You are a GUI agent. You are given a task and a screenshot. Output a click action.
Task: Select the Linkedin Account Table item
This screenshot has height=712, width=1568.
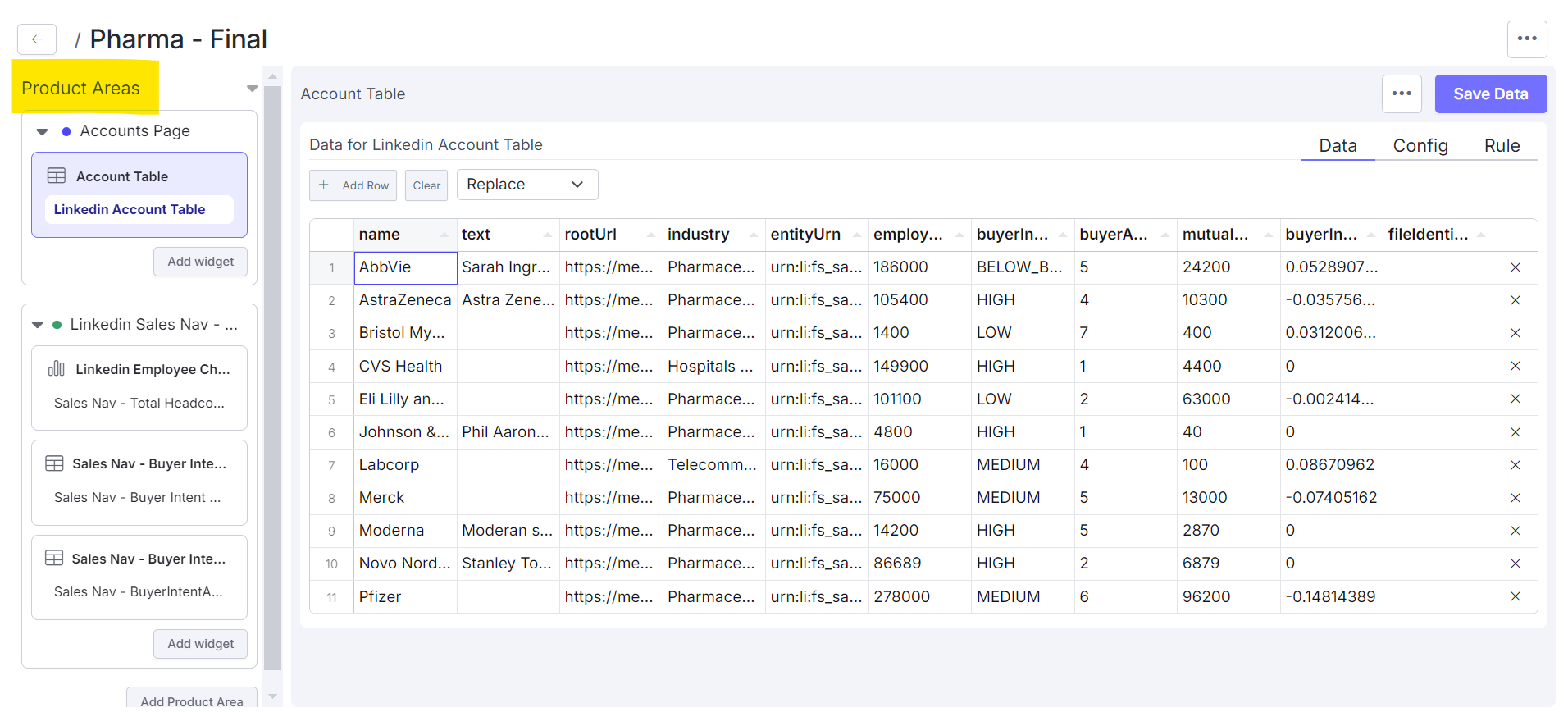(130, 210)
